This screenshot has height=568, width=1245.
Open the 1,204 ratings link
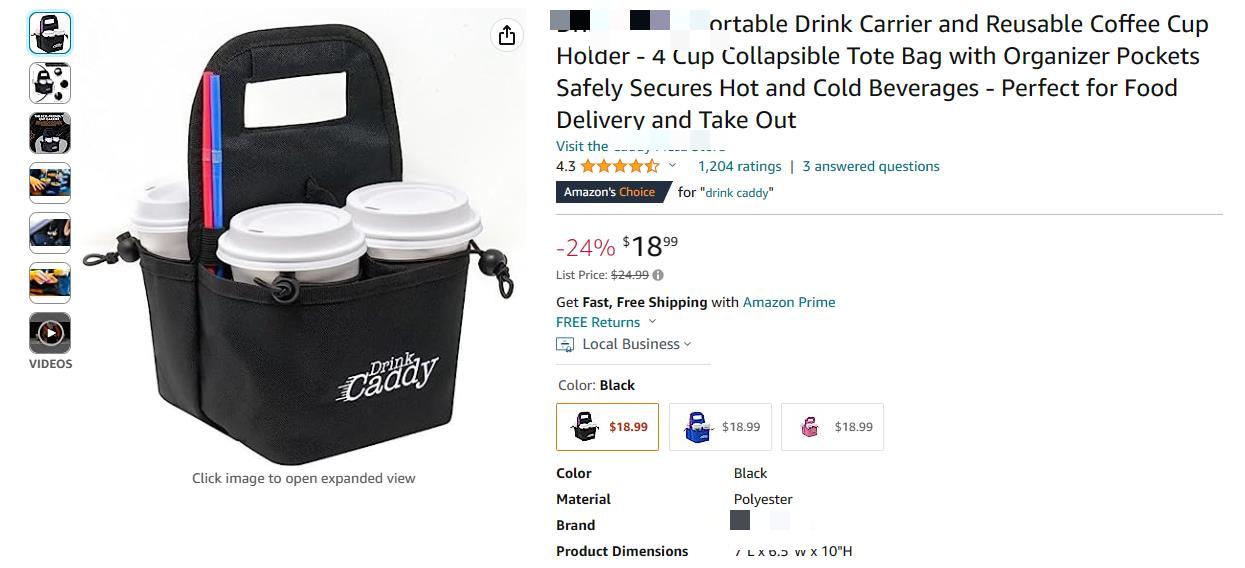point(739,166)
